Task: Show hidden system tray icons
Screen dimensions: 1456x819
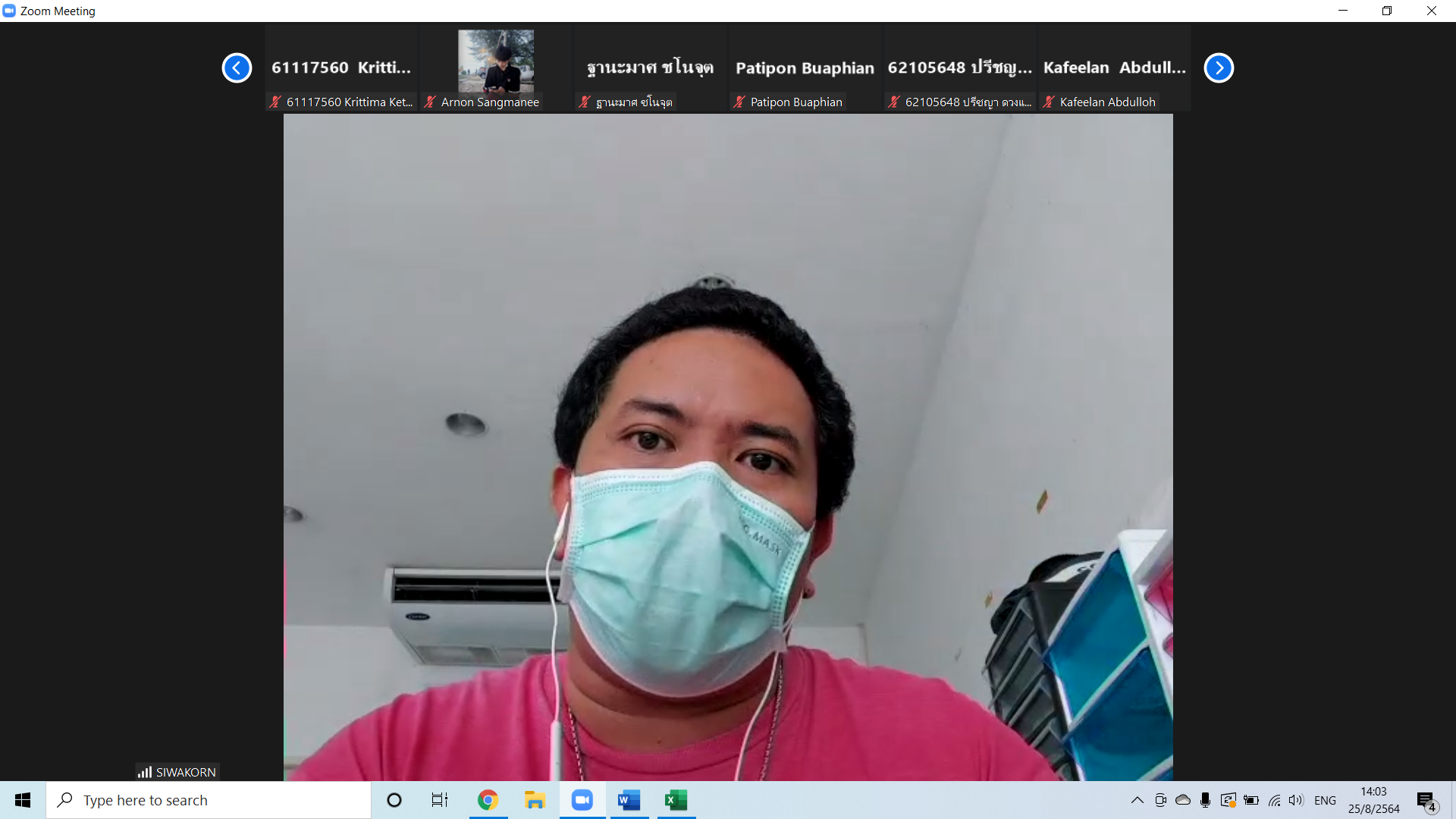Action: (1137, 800)
